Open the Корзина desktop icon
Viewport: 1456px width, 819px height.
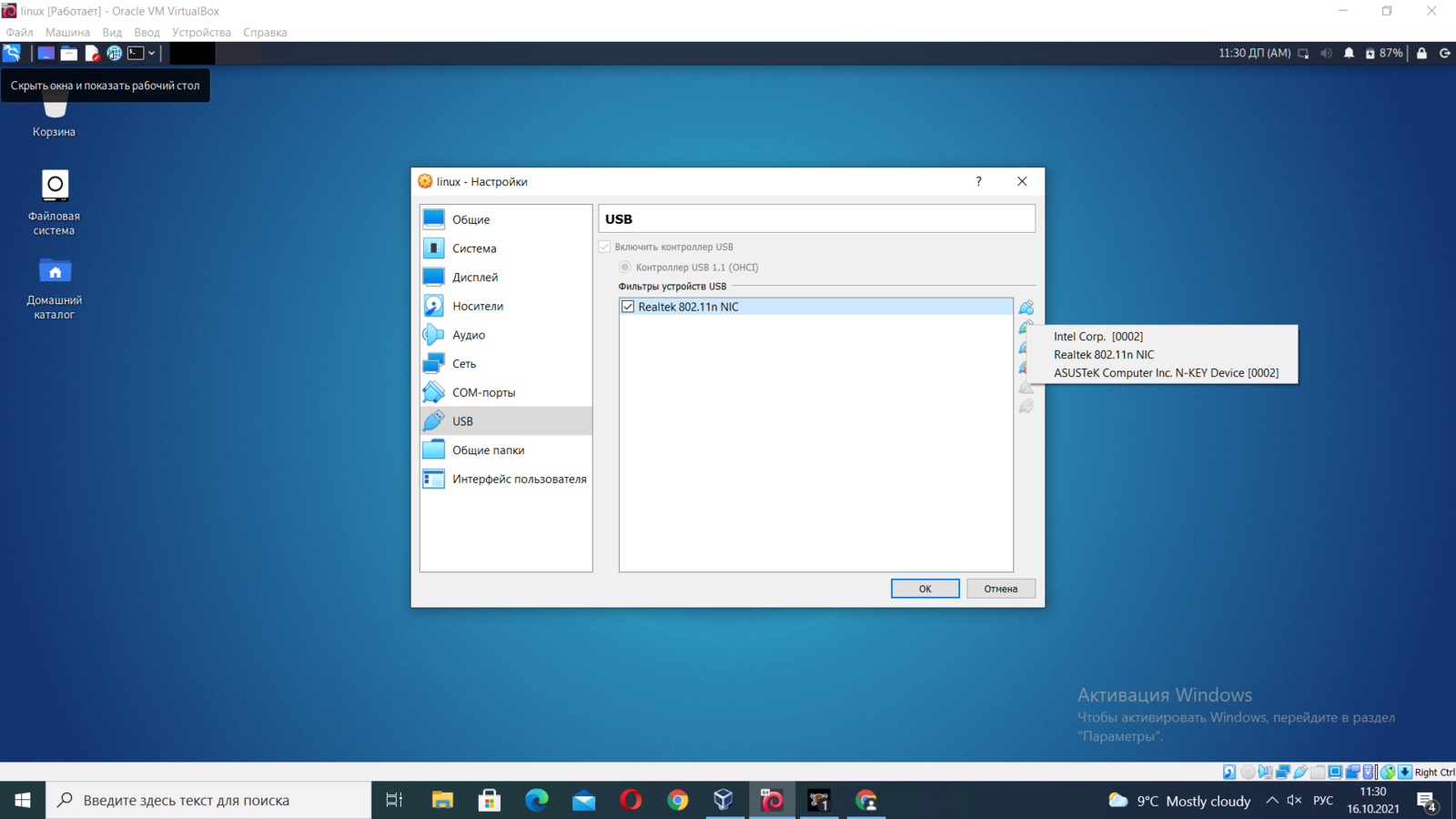coord(54,116)
